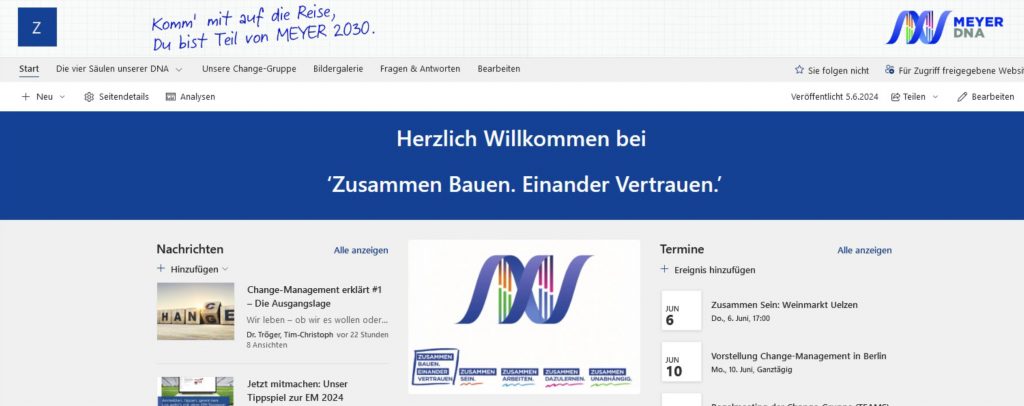Click the plus icon beside Hinzufügen
This screenshot has height=406, width=1024.
pos(161,269)
